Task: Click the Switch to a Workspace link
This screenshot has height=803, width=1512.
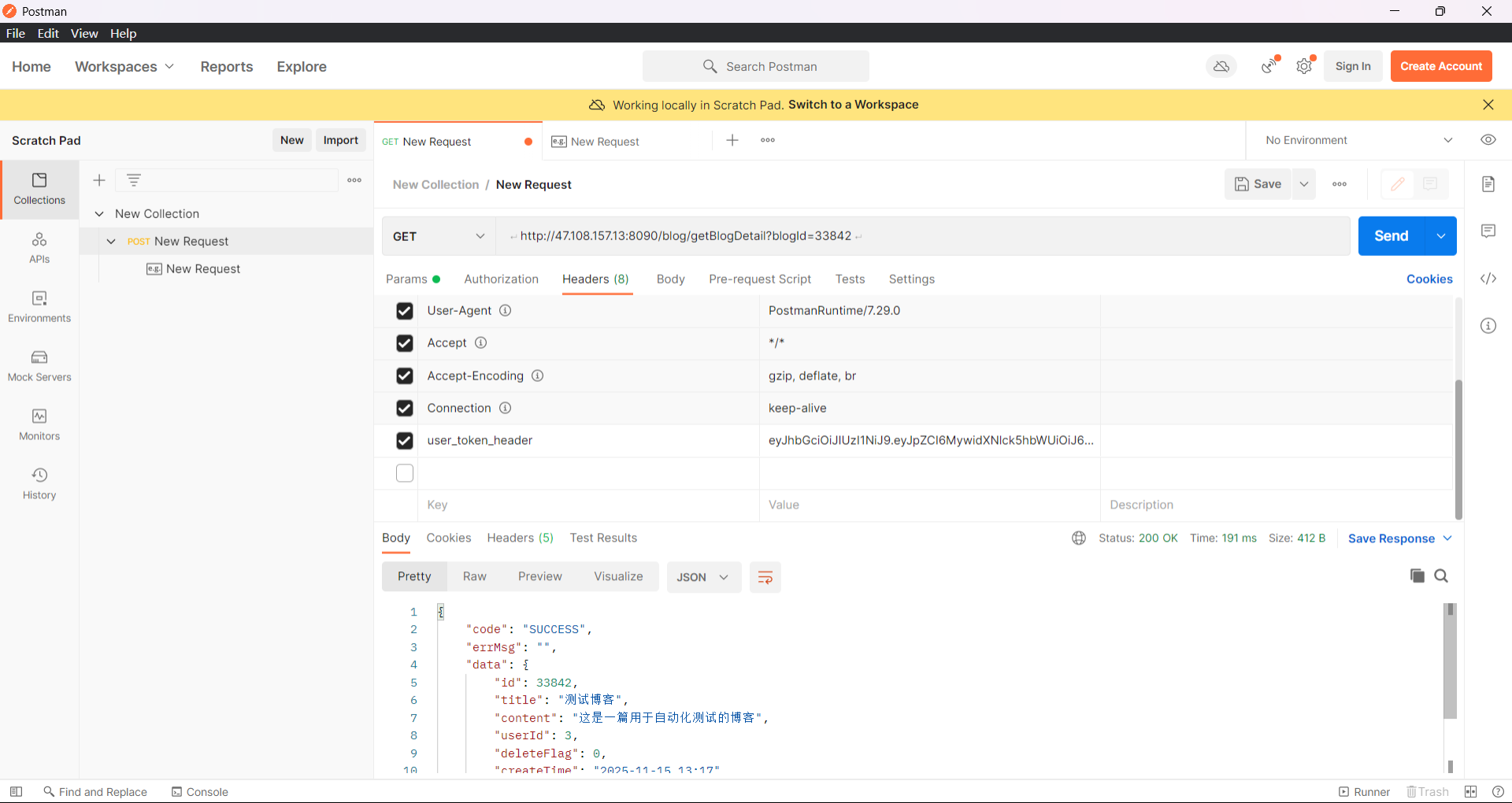Action: coord(853,105)
